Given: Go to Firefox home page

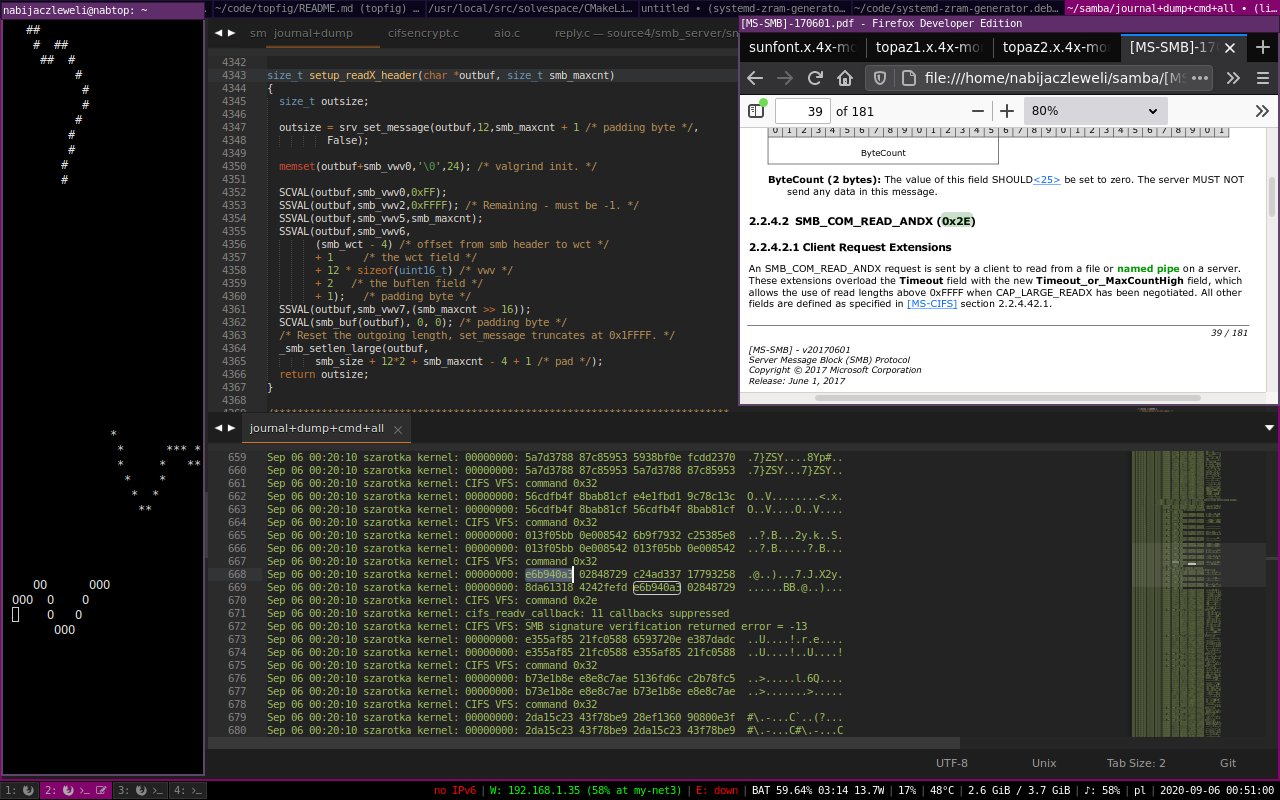Looking at the screenshot, I should point(845,78).
